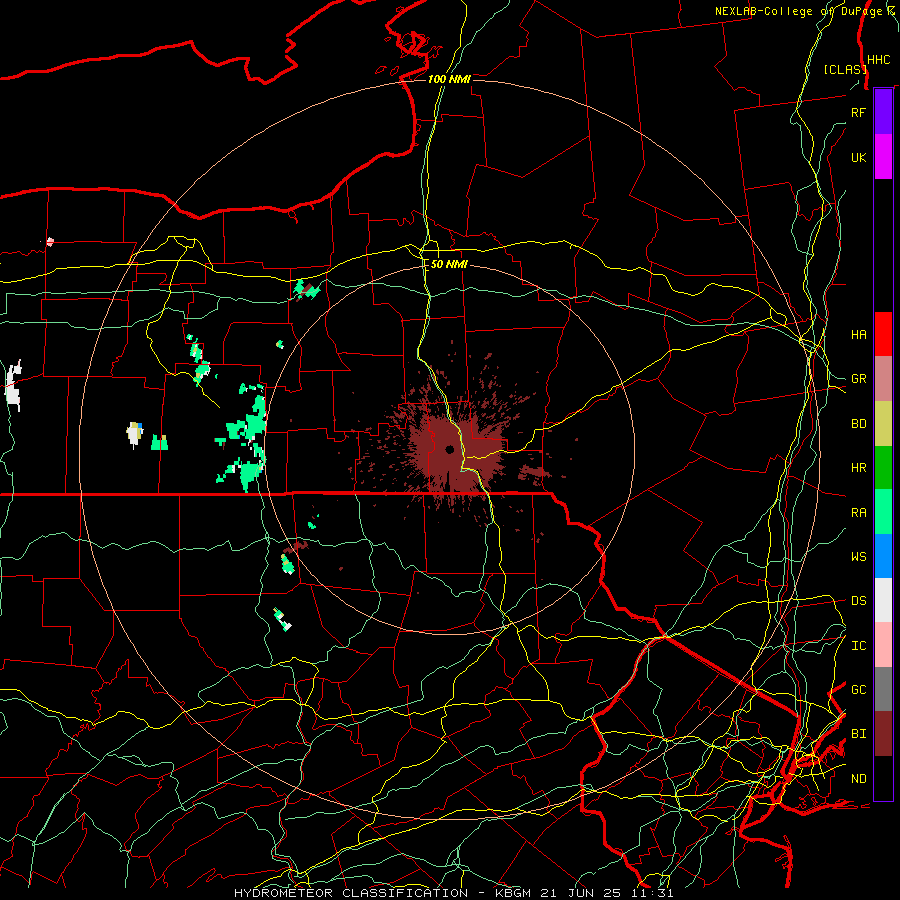Click the ND black legend swatch
The width and height of the screenshot is (900, 900).
pyautogui.click(x=883, y=778)
